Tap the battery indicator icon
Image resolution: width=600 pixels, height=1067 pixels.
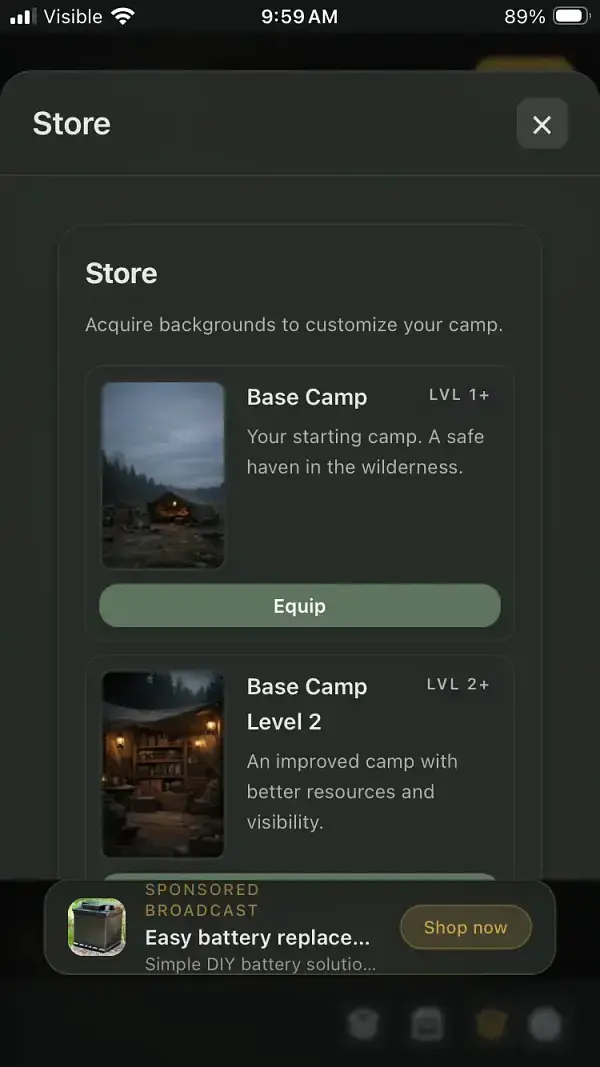[x=571, y=16]
